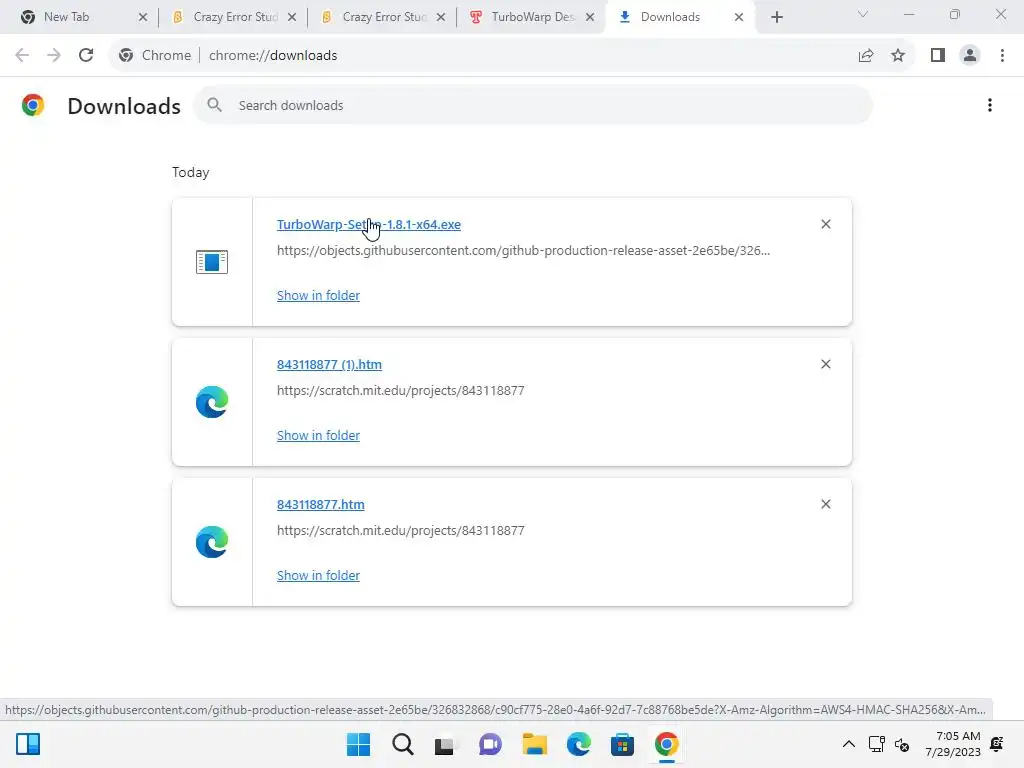
Task: Bookmark this tab with the star icon
Action: pos(898,56)
